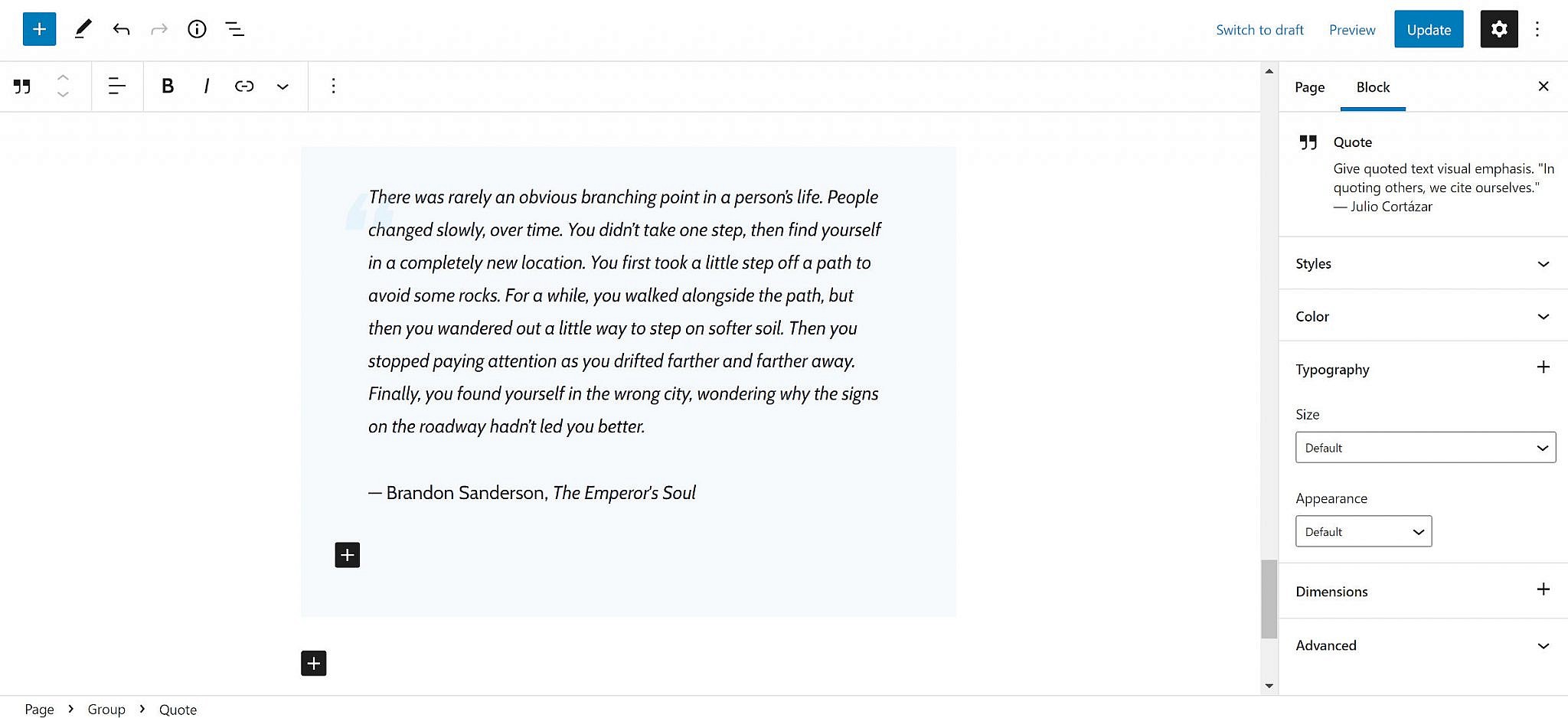Open the List View outline
The width and height of the screenshot is (1568, 718).
point(234,30)
